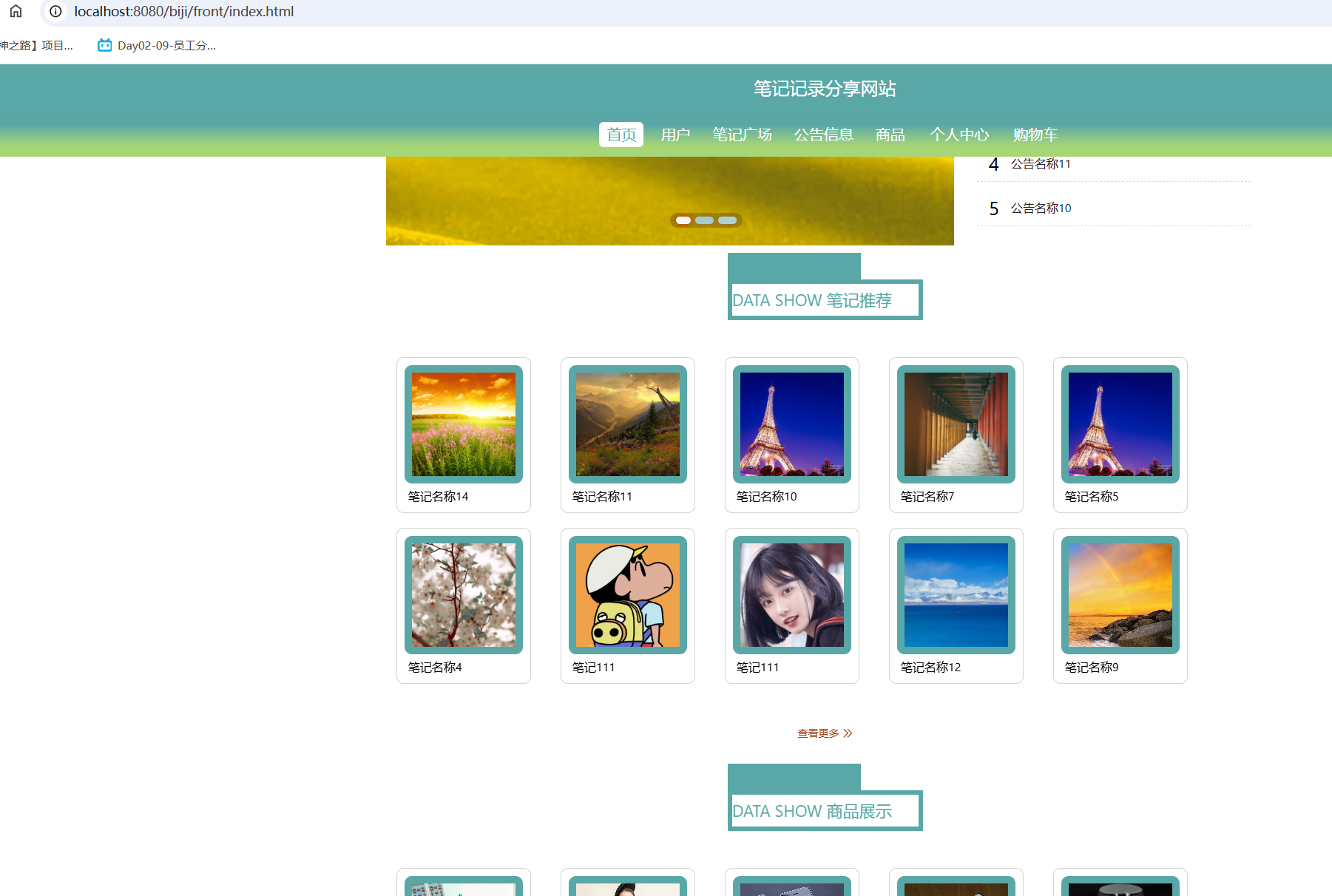Viewport: 1332px width, 896px height.
Task: Open the 购物车 page
Action: (x=1035, y=135)
